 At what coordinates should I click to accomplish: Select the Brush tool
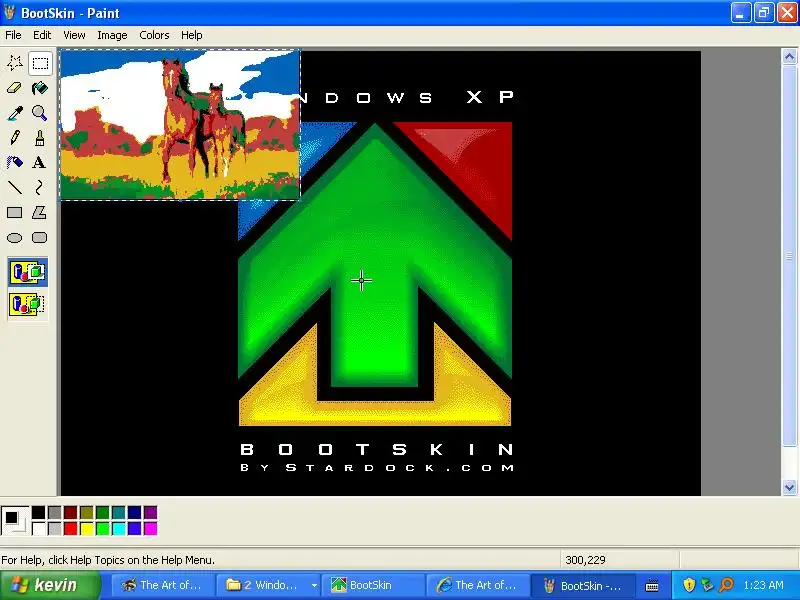point(40,138)
